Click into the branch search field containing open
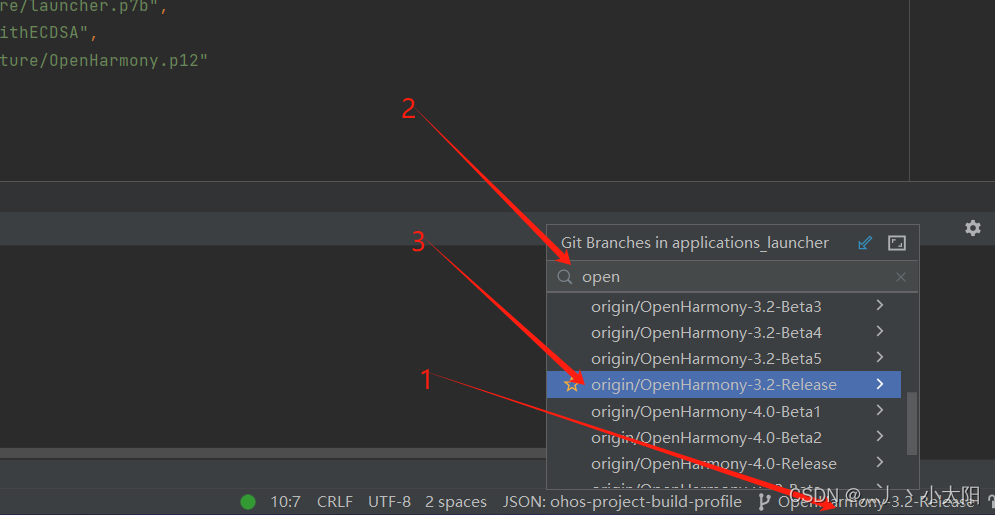Screen dimensions: 995x515 click(x=732, y=277)
